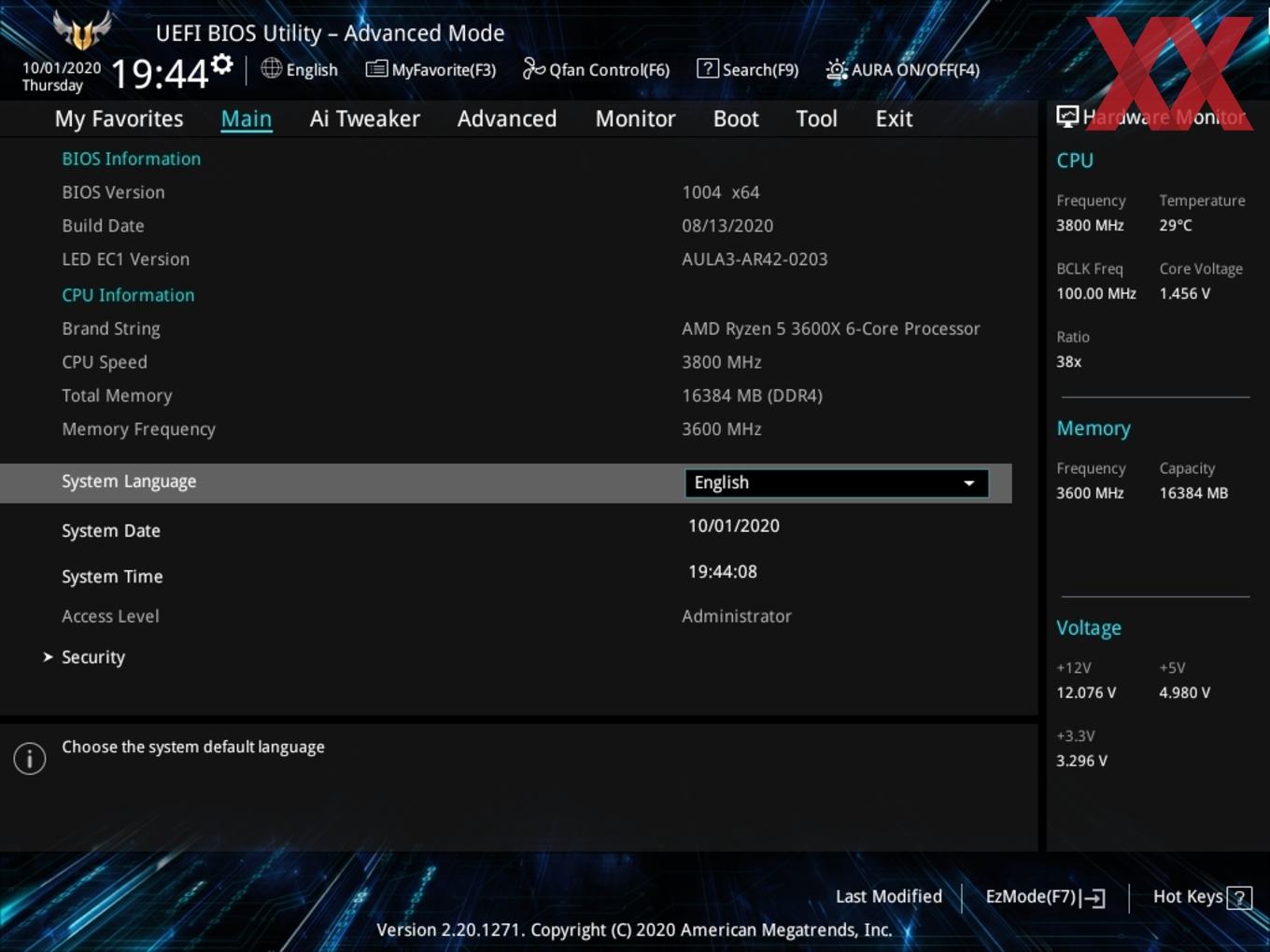
Task: Click the +5V 4.980 V reading
Action: pyautogui.click(x=1185, y=693)
